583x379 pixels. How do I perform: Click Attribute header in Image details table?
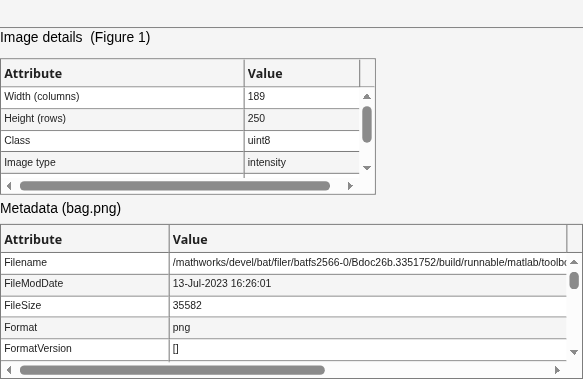tap(122, 73)
